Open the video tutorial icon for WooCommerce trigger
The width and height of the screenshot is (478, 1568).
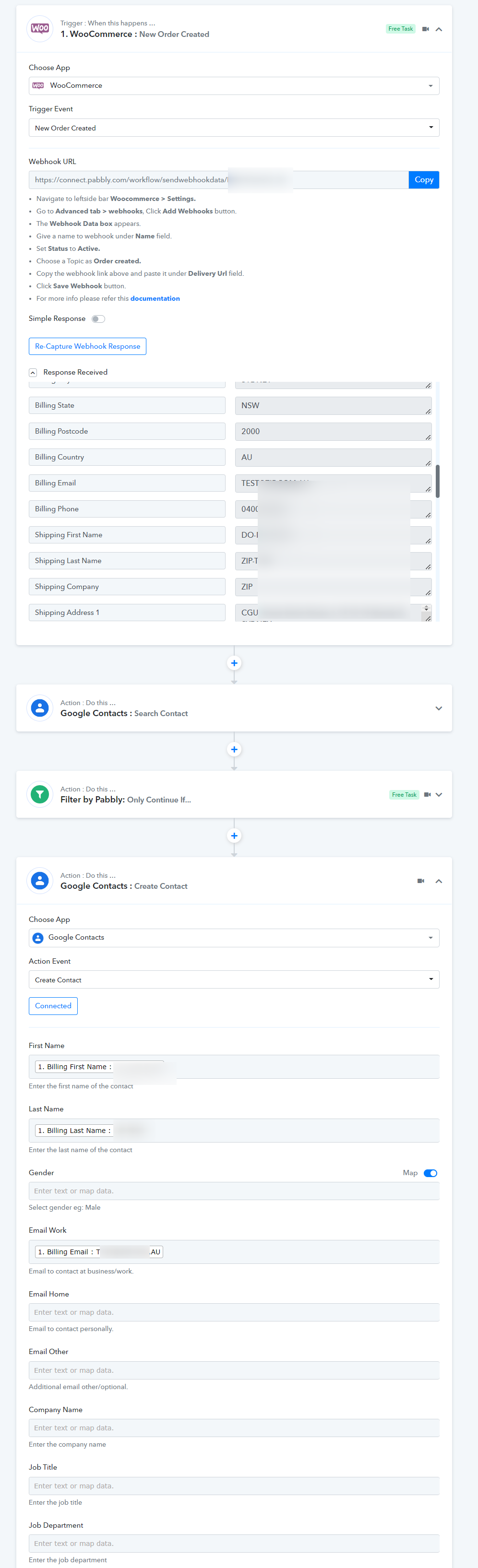point(426,29)
